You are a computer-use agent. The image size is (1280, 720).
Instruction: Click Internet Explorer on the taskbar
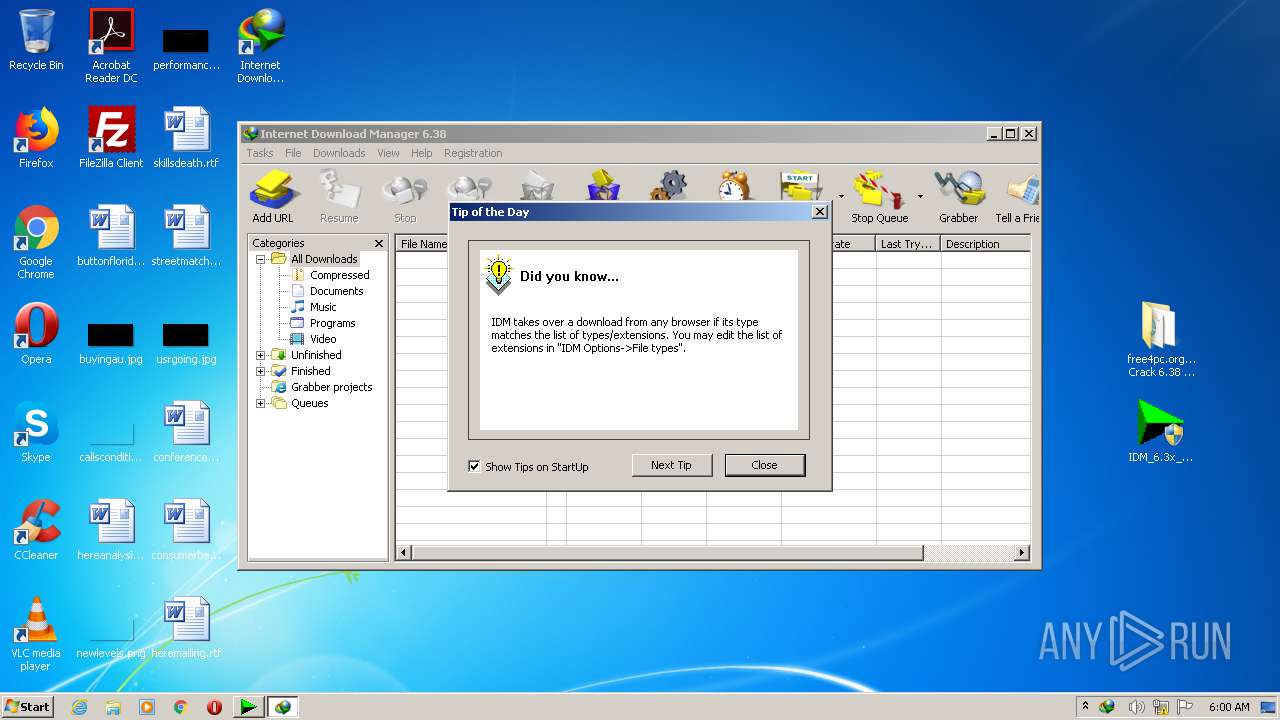(79, 707)
